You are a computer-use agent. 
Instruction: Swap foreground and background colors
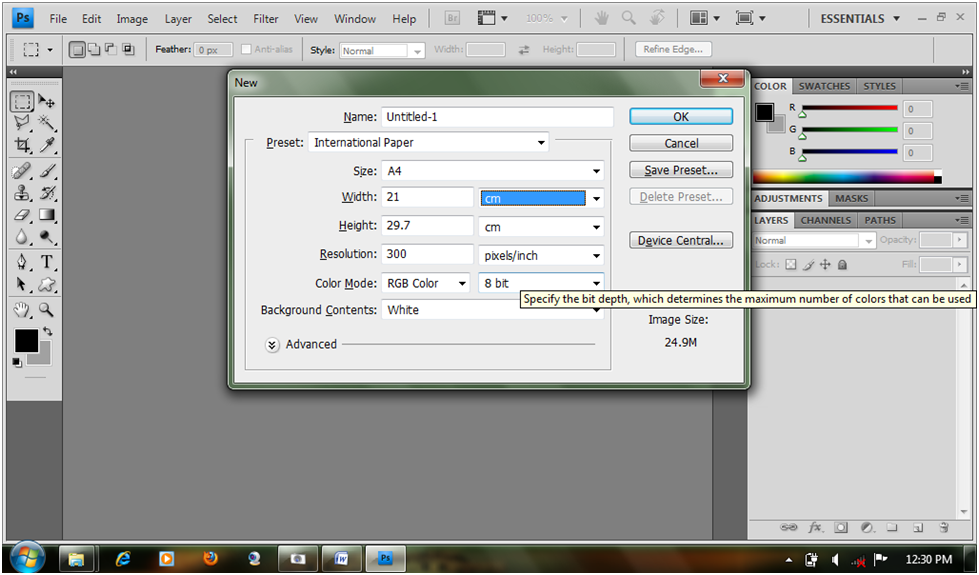coord(47,332)
